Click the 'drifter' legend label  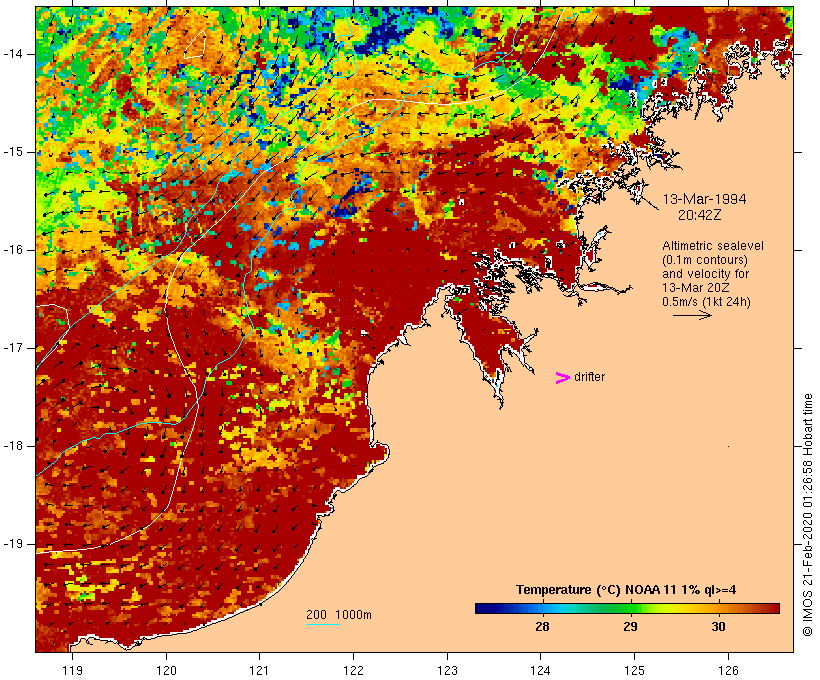click(589, 377)
